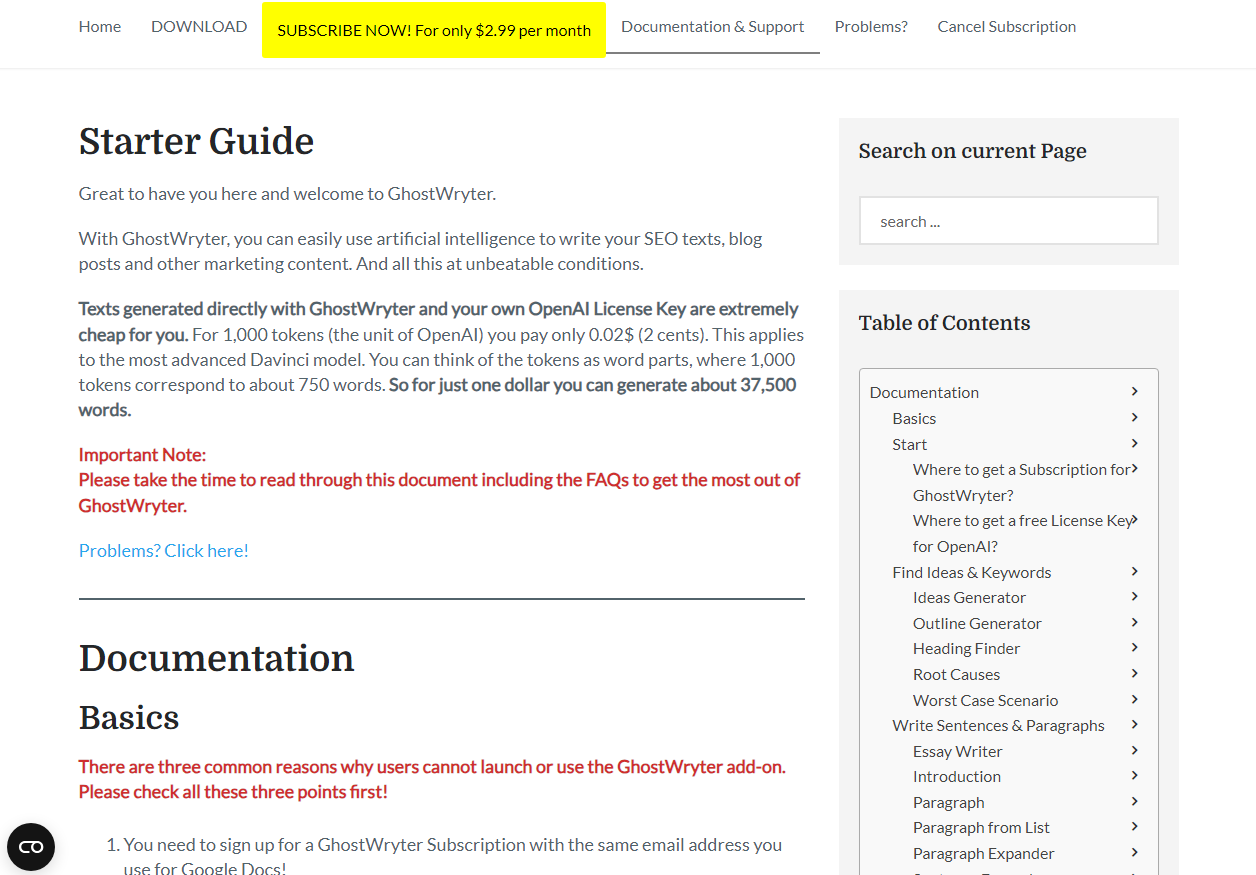This screenshot has height=875, width=1256.
Task: Expand the Essay Writer chevron
Action: click(1135, 750)
